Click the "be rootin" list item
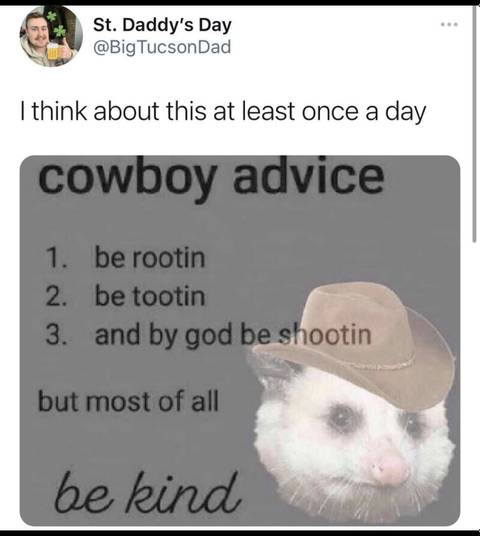Viewport: 480px width, 536px height. (150, 258)
